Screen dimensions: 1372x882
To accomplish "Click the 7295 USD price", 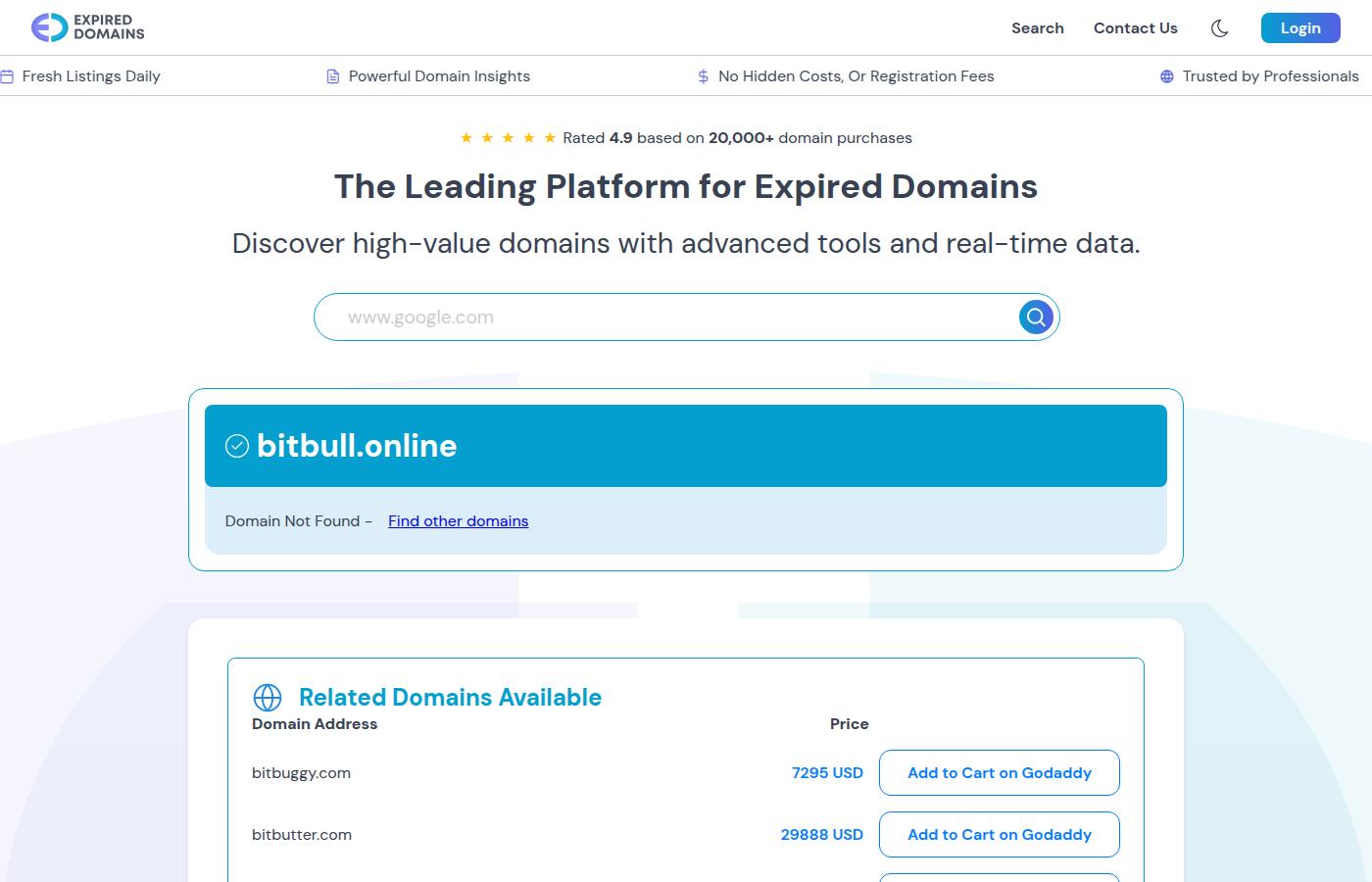I will [x=827, y=773].
